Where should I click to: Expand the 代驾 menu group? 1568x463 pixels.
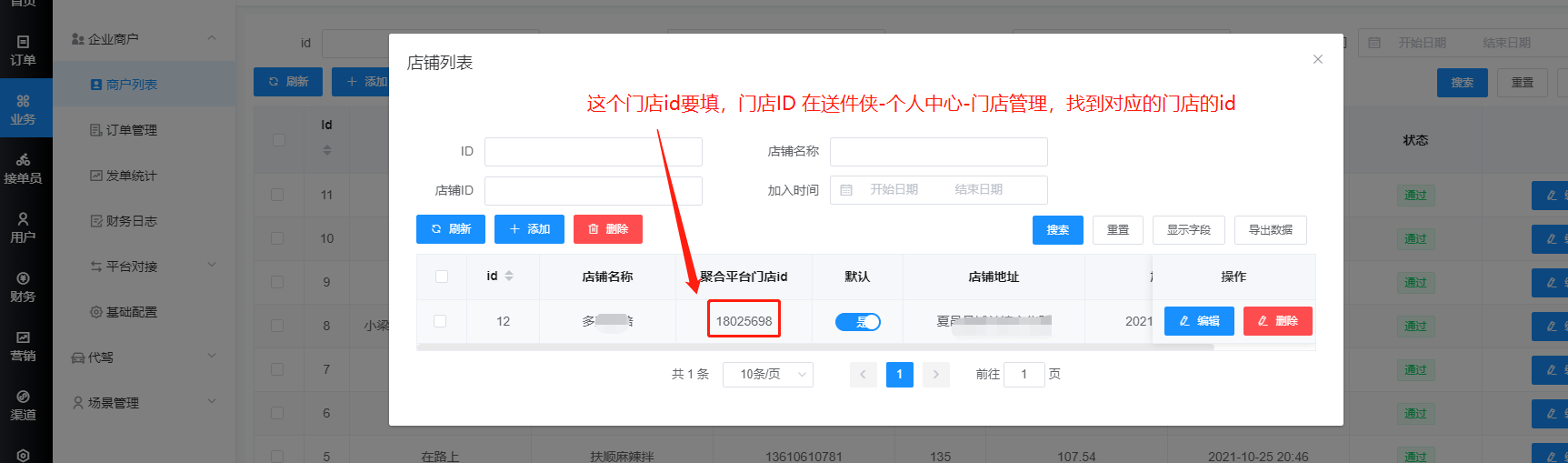[x=144, y=357]
